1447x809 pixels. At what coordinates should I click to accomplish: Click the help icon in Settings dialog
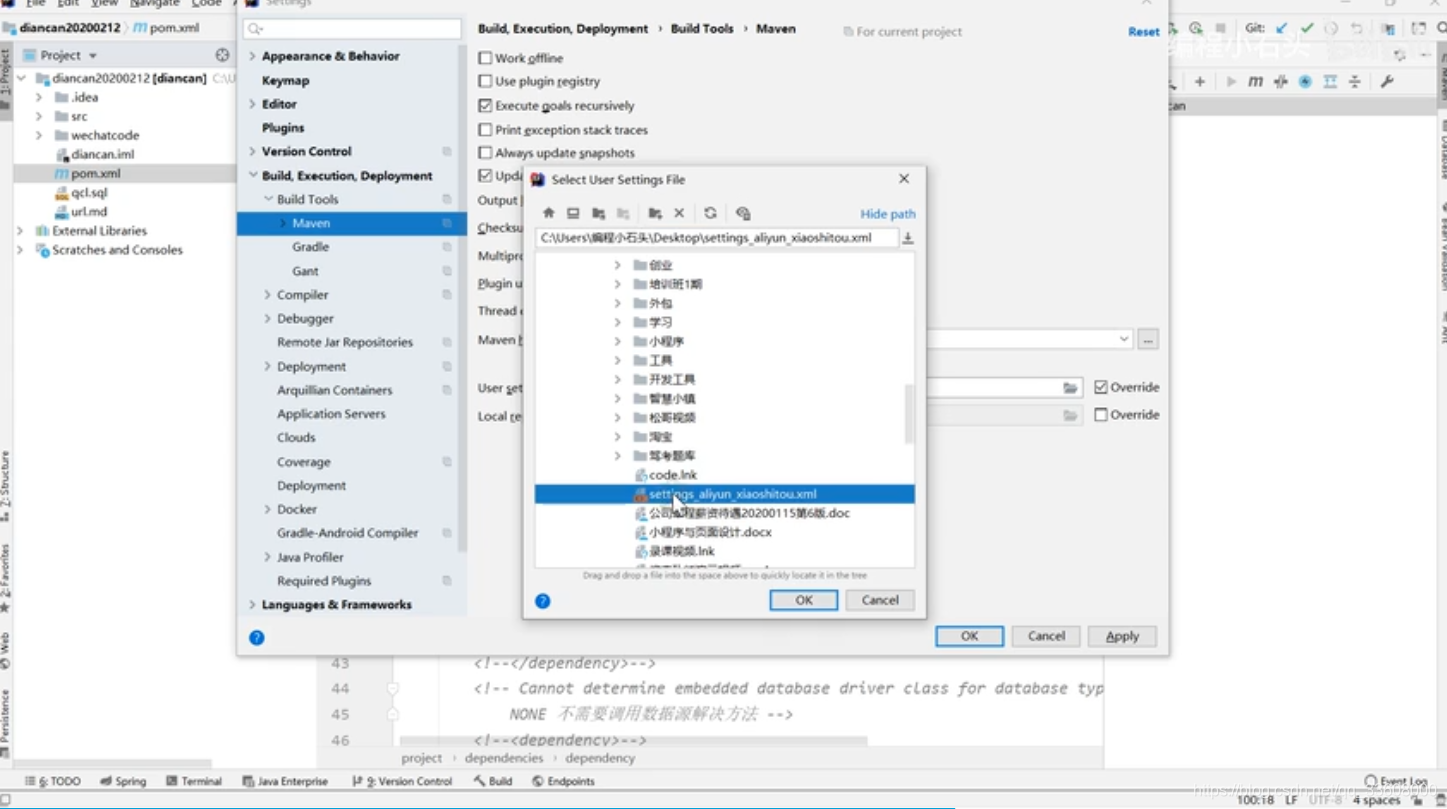pos(257,637)
